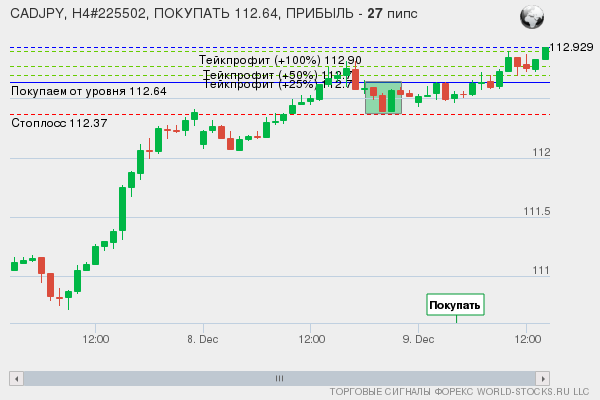
Task: Click the scrollbar center grip handle
Action: point(279,378)
